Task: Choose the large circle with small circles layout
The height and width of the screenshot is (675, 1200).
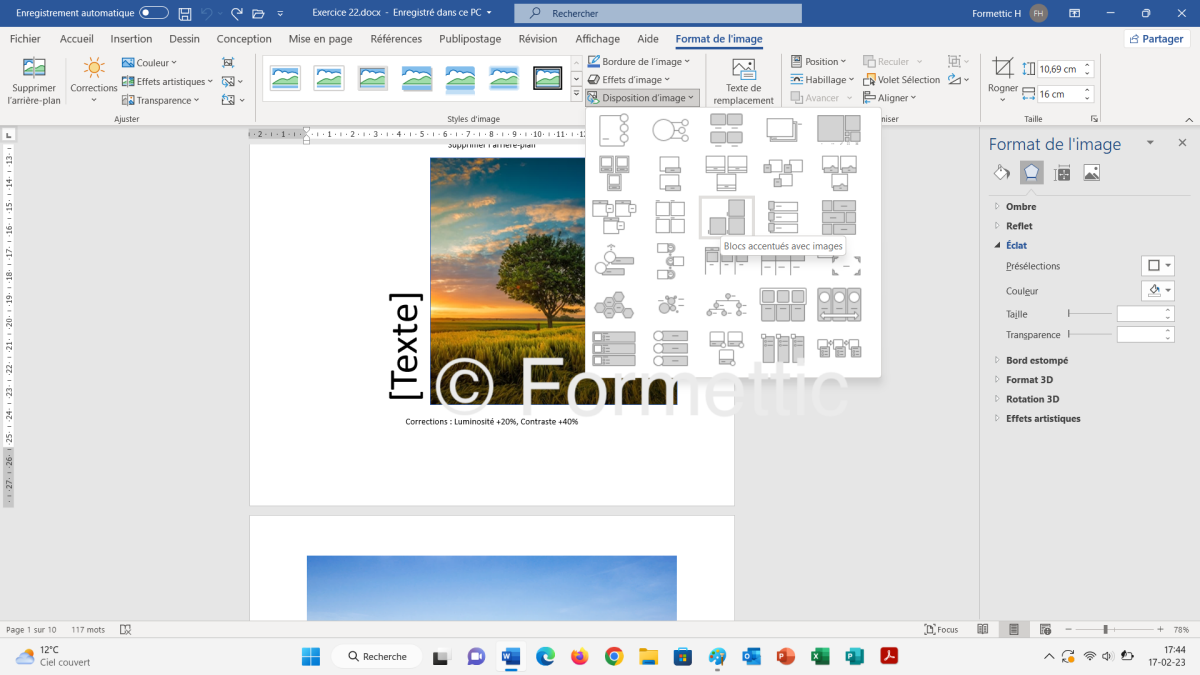Action: [670, 130]
